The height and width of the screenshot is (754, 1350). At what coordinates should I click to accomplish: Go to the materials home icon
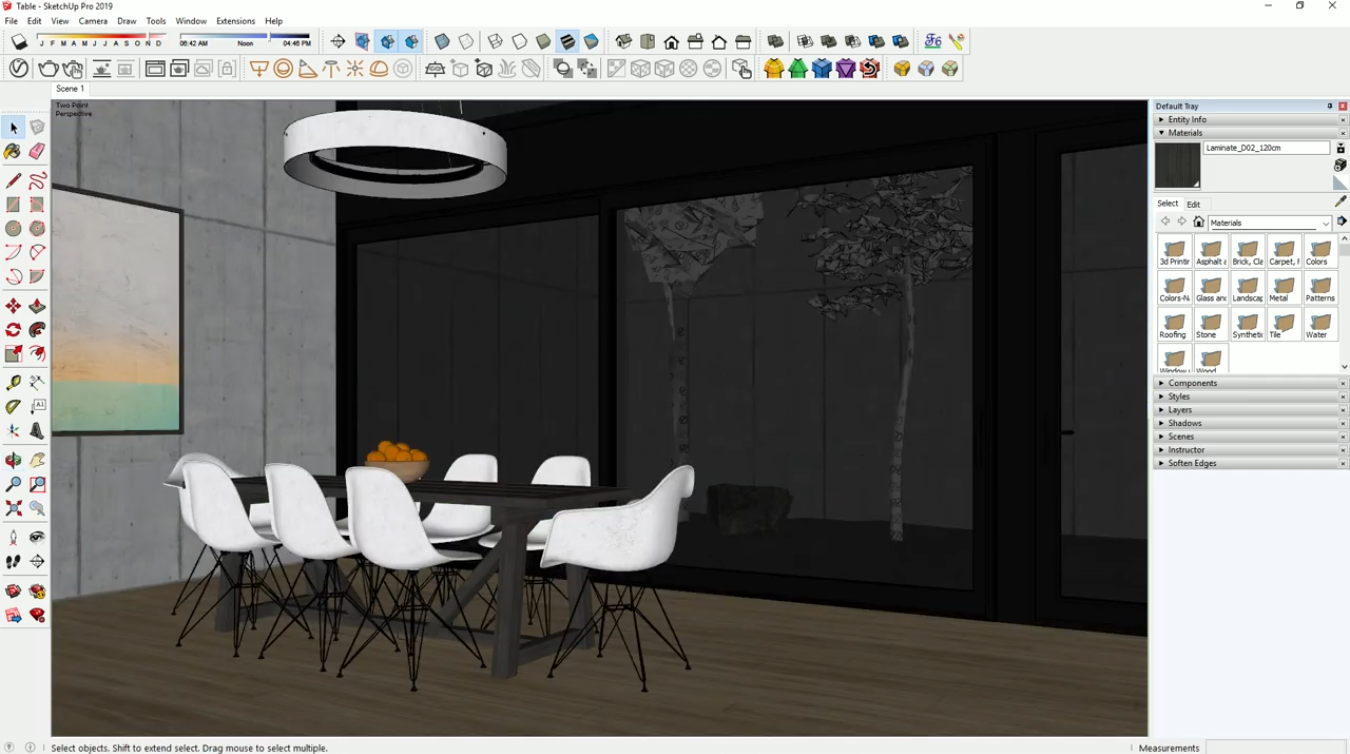coord(1198,222)
